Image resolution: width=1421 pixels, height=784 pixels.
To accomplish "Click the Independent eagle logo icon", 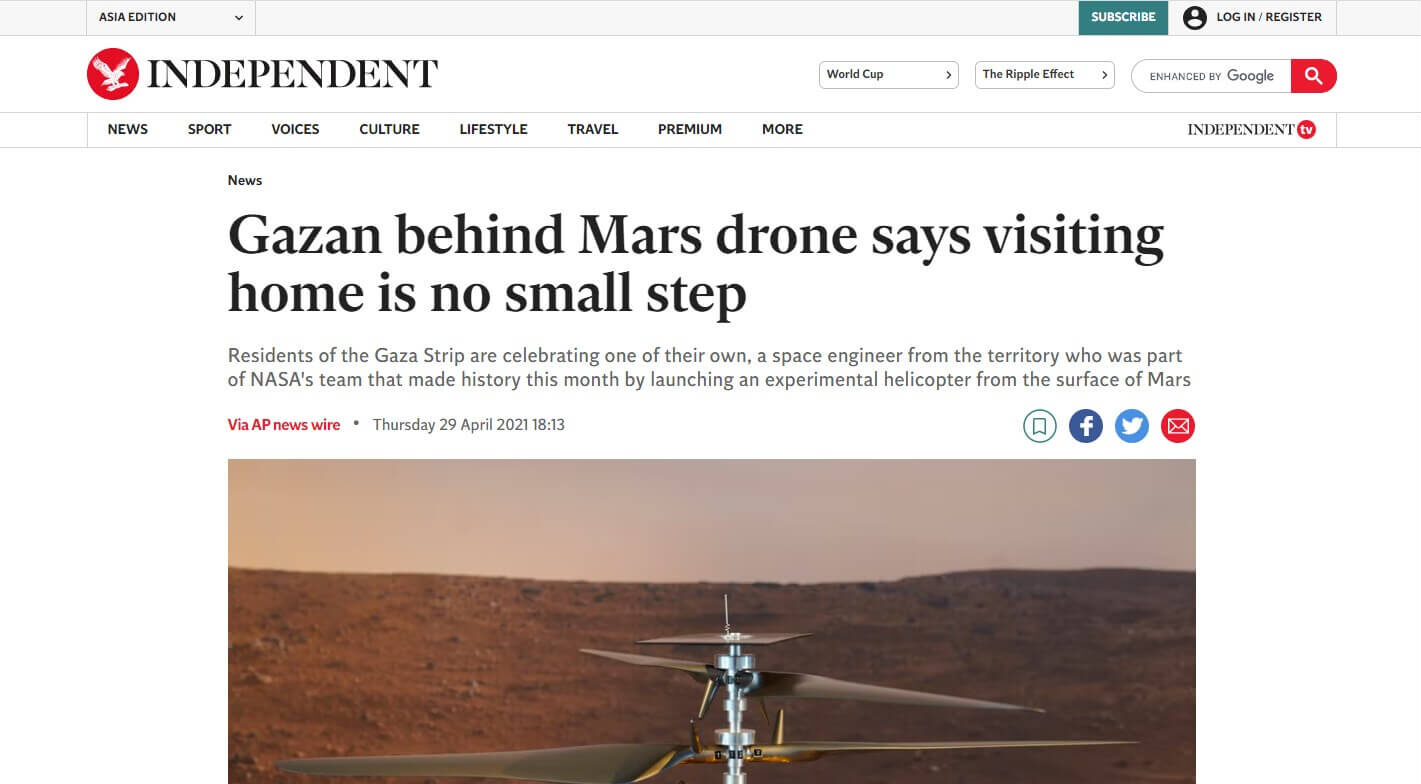I will pos(112,74).
